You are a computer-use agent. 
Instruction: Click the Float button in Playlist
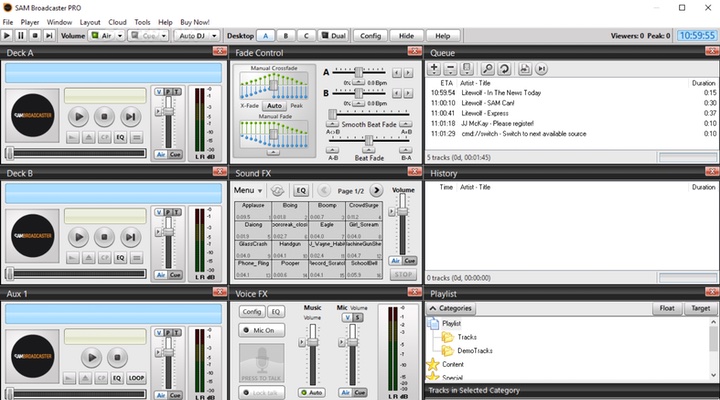[667, 308]
